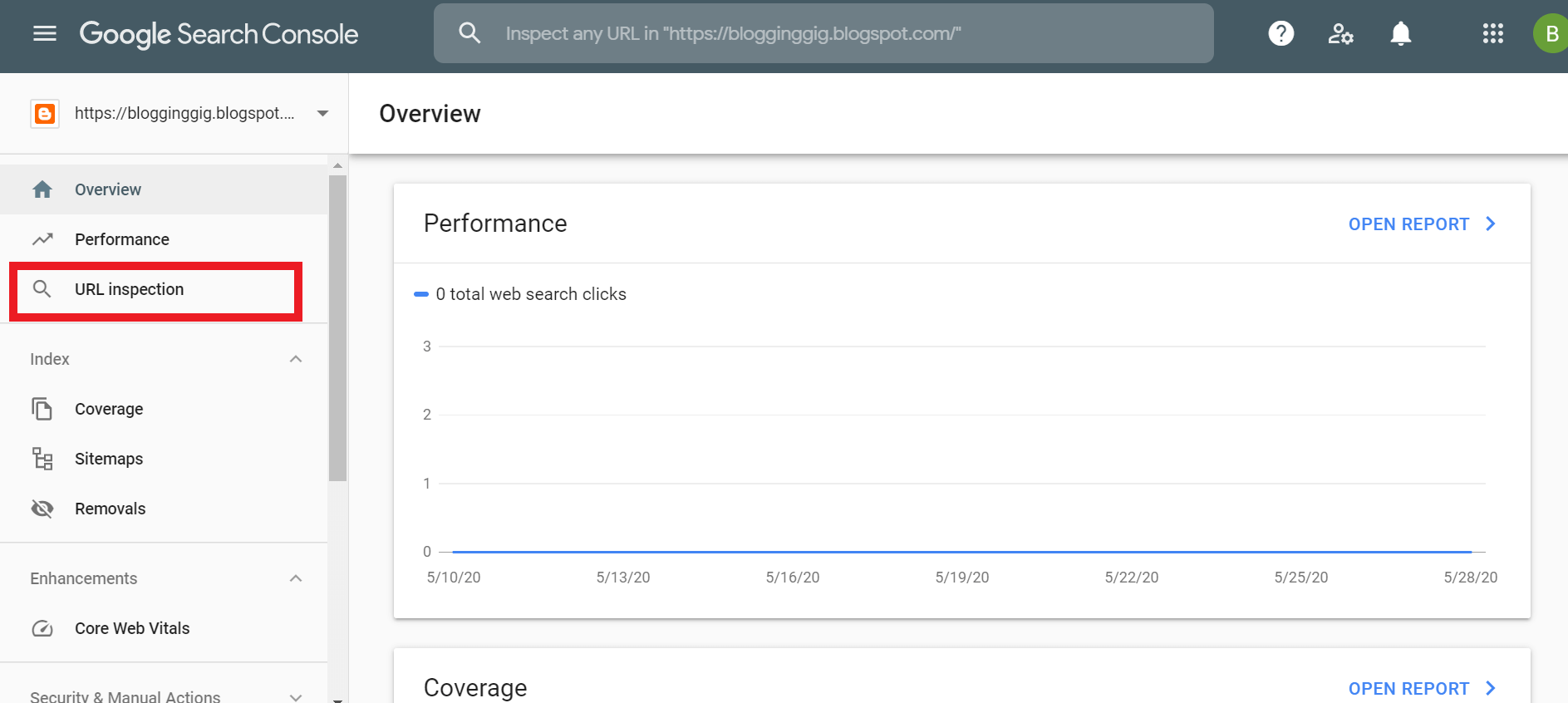Open the account avatar B
The width and height of the screenshot is (1568, 703).
pyautogui.click(x=1551, y=33)
